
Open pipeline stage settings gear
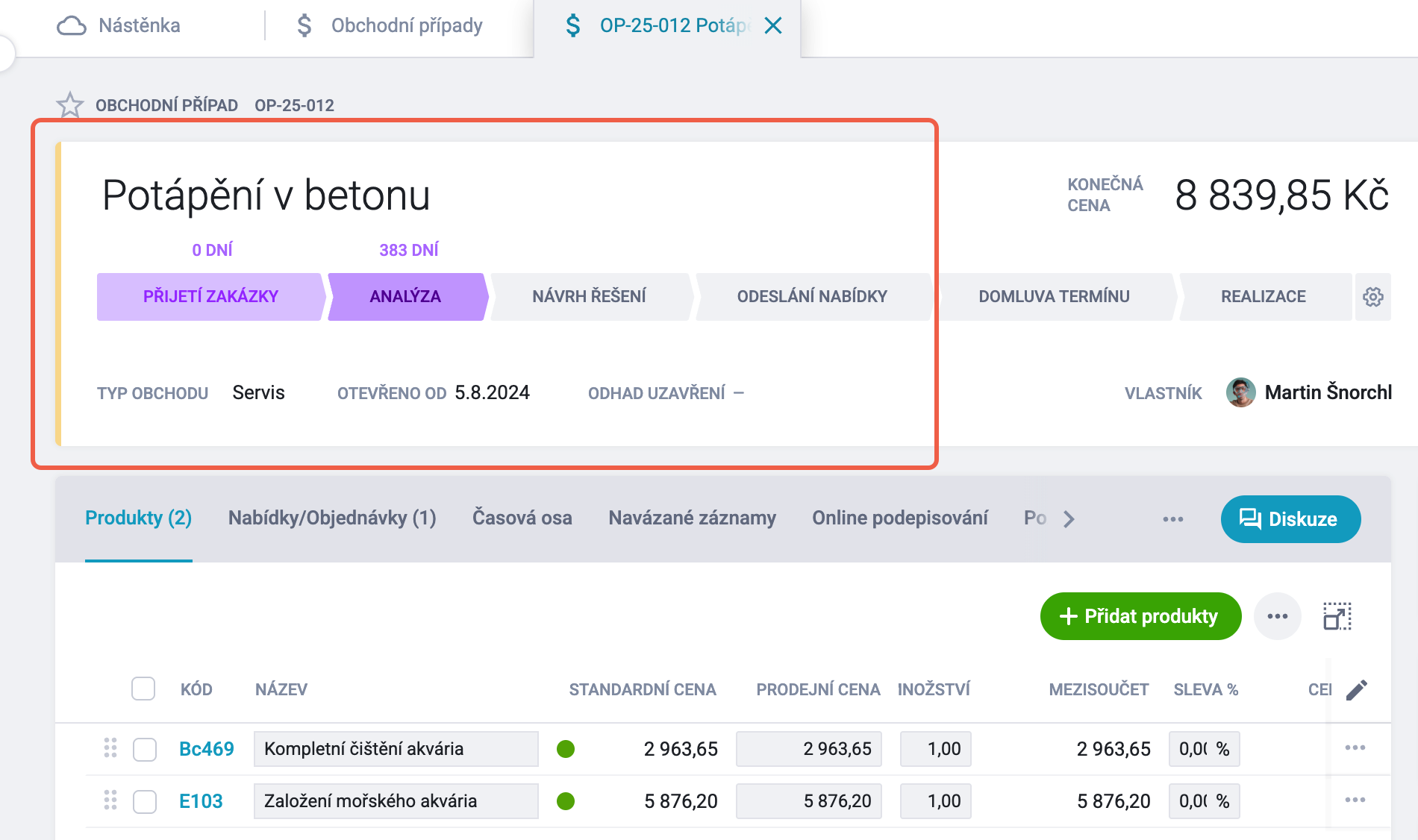1373,297
